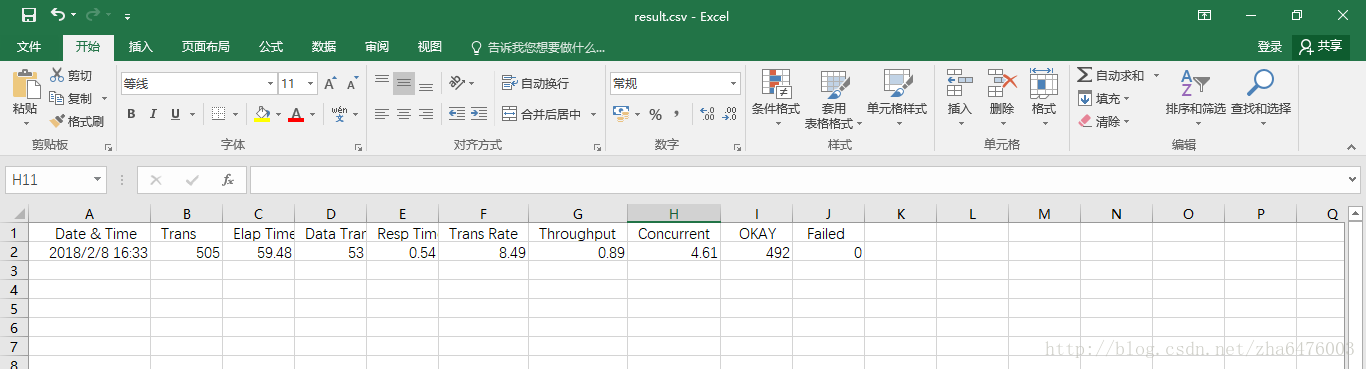Open the 对齐方式 alignment dialog launcher
Image resolution: width=1366 pixels, height=369 pixels.
[x=597, y=147]
